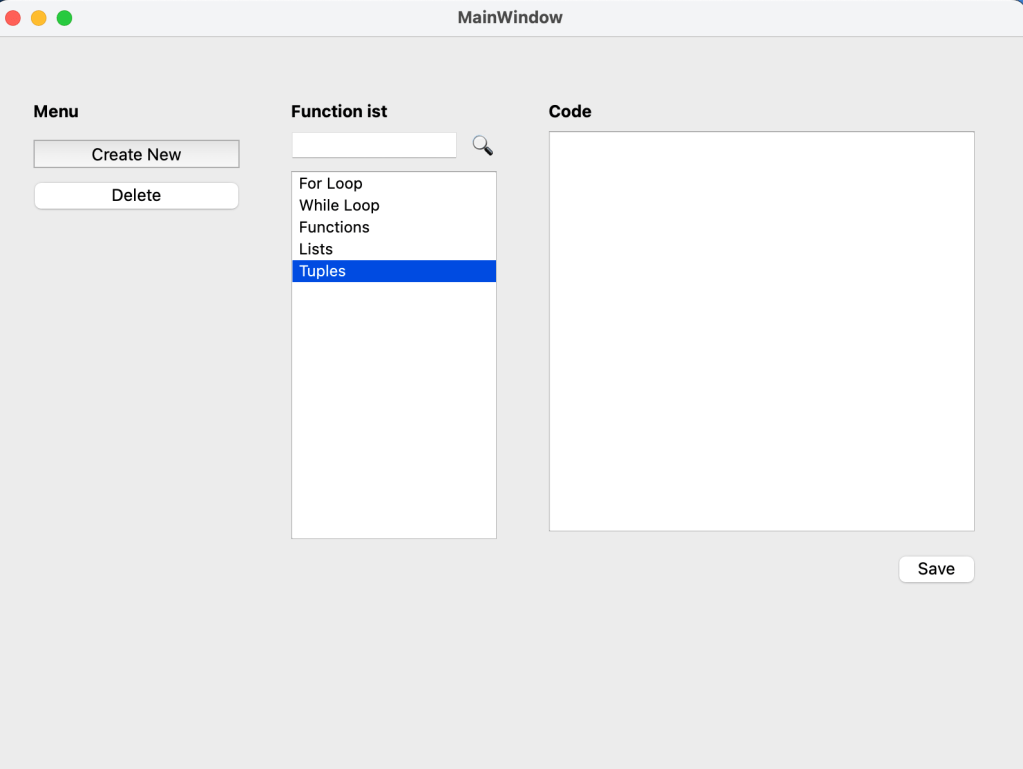Maximize the window using the green button

(64, 18)
